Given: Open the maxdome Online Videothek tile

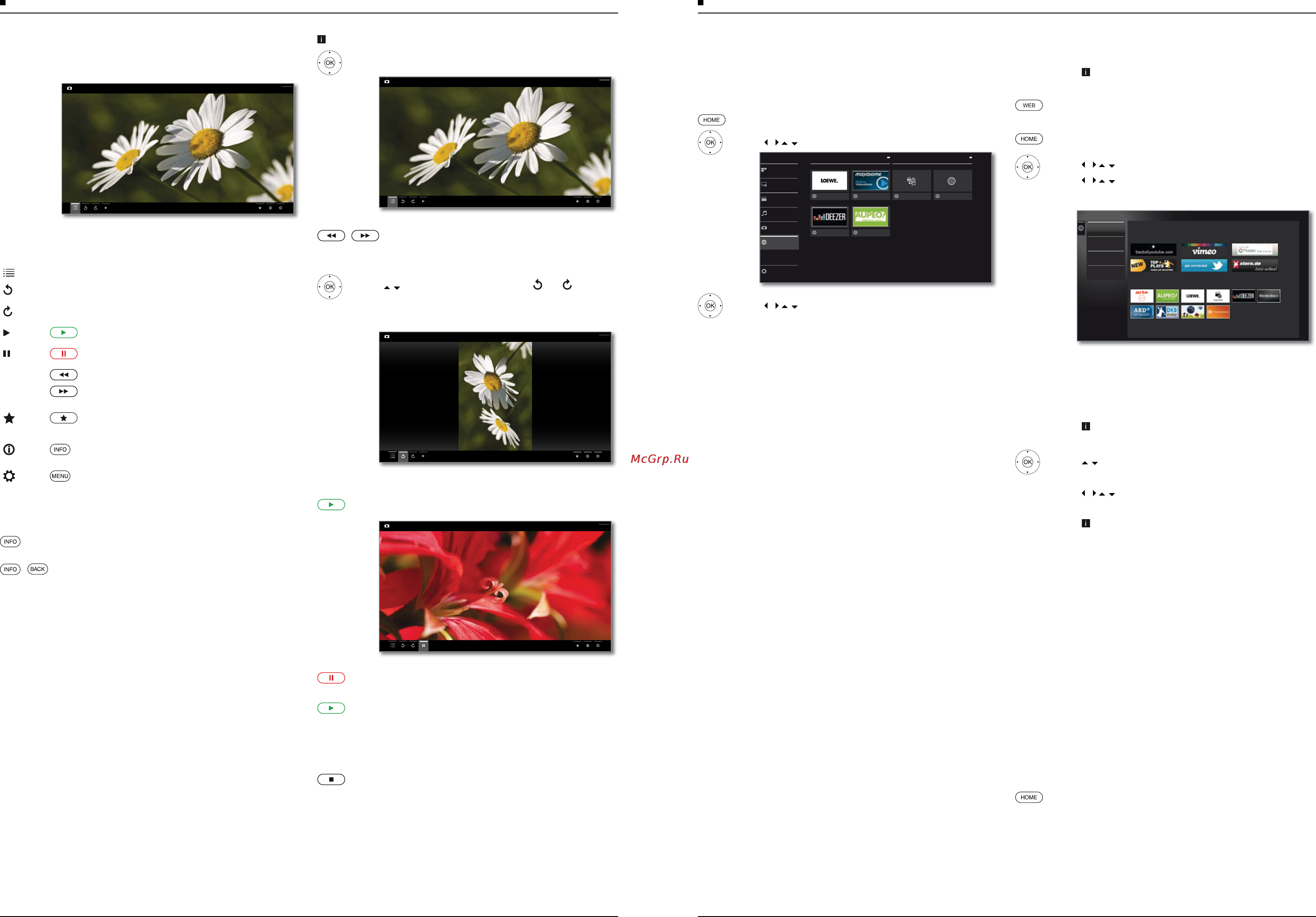Looking at the screenshot, I should [x=871, y=180].
